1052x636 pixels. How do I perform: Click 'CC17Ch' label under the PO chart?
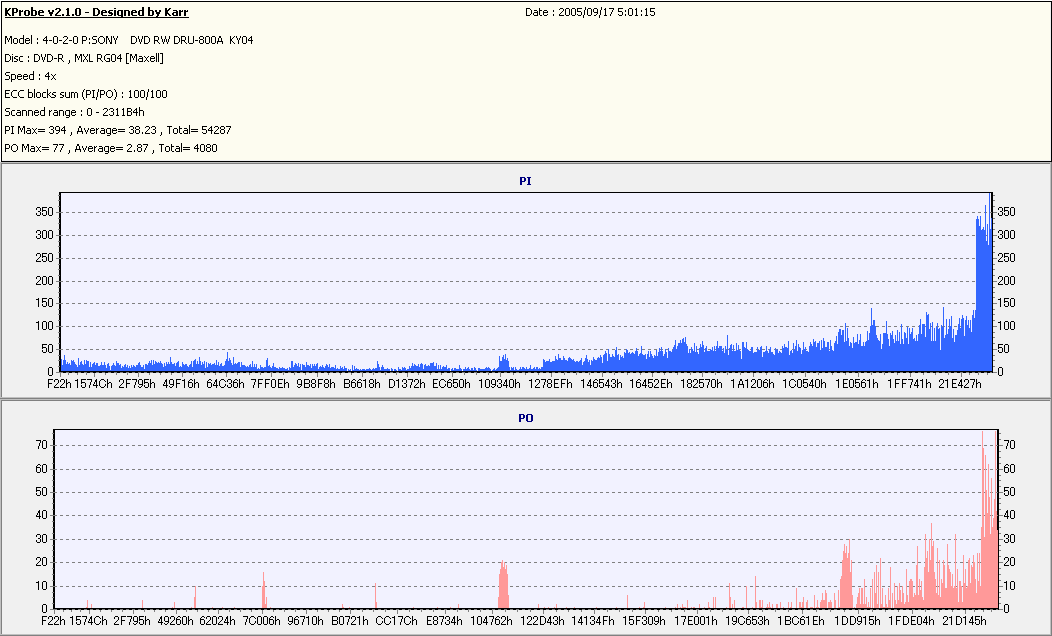click(396, 621)
